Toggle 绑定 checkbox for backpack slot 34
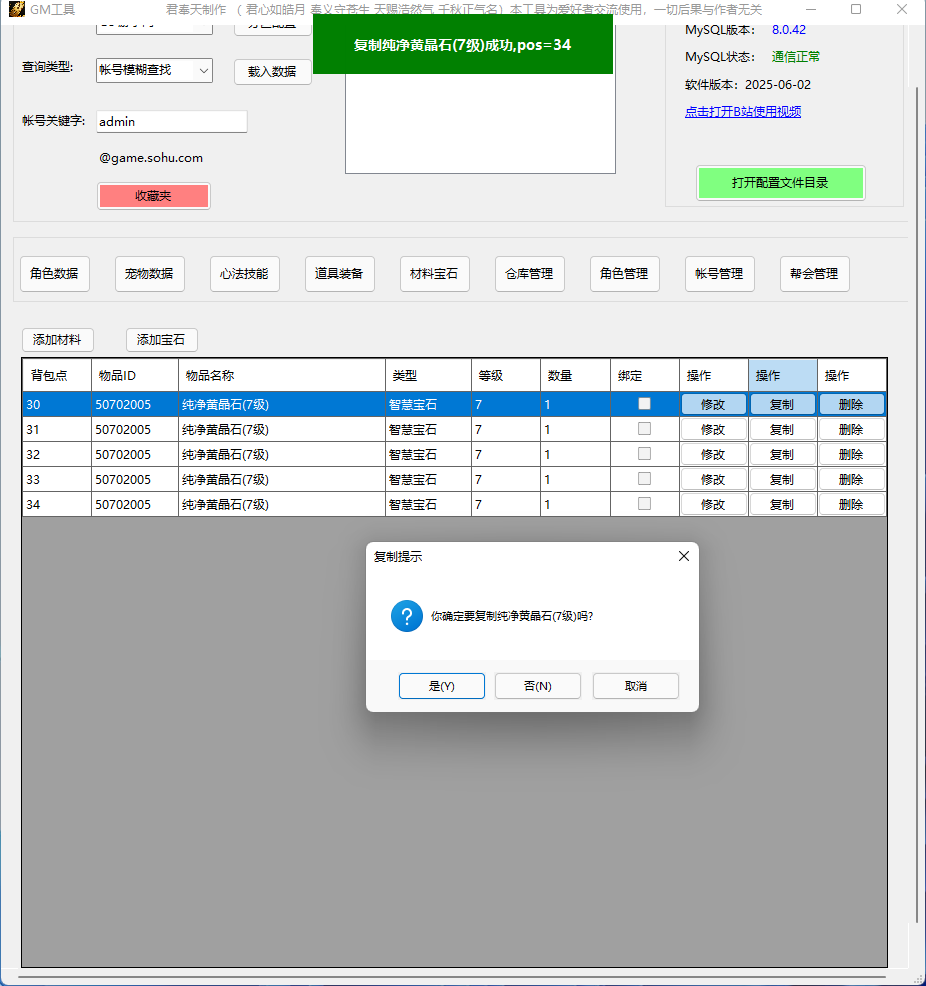Viewport: 926px width, 986px height. (x=645, y=504)
